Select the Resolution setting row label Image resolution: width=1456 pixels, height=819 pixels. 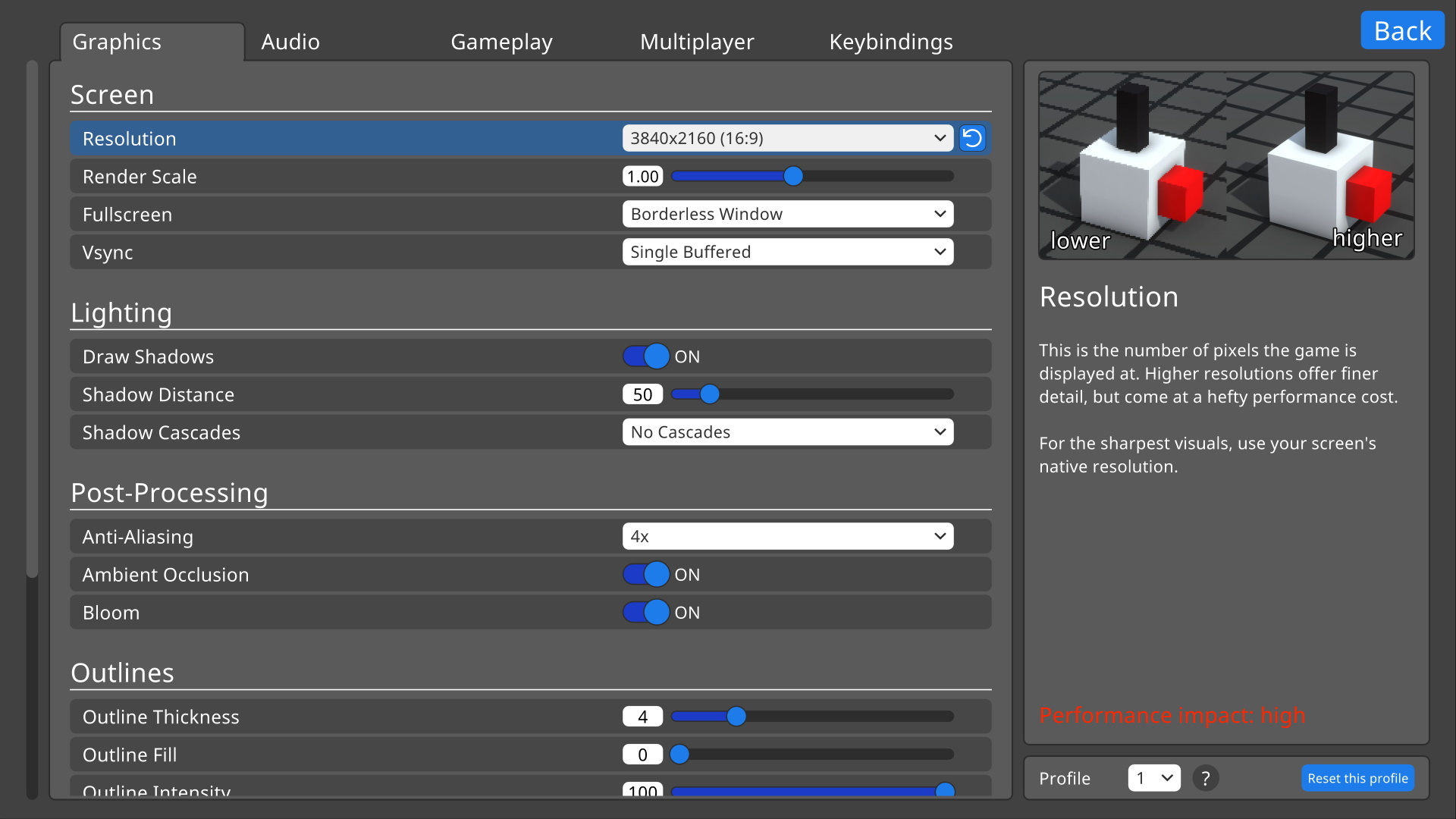coord(129,139)
